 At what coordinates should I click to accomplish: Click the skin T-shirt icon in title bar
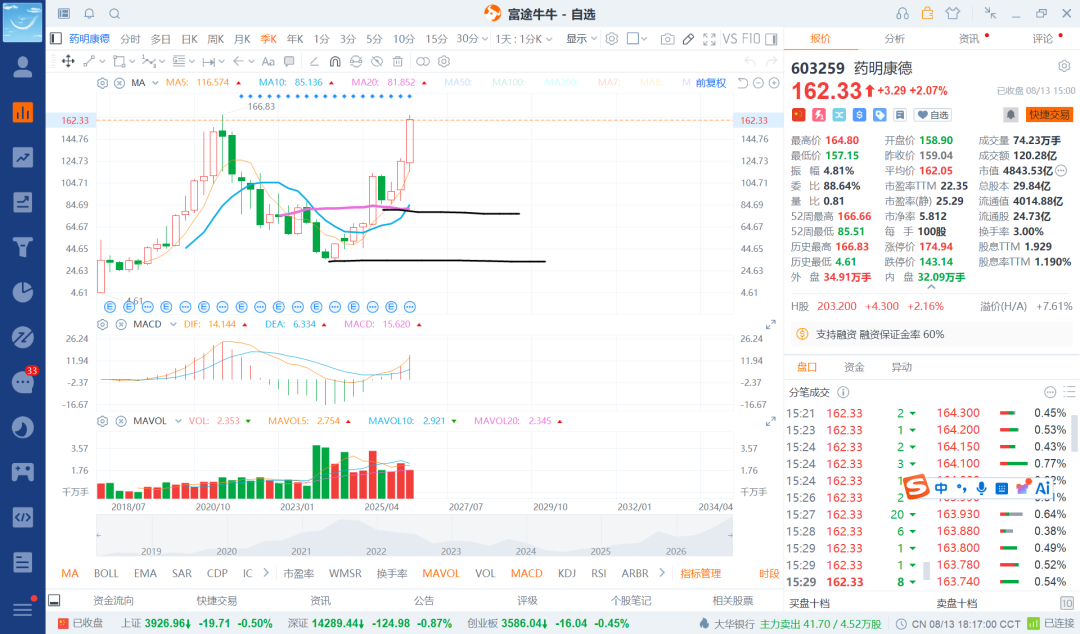pyautogui.click(x=953, y=13)
